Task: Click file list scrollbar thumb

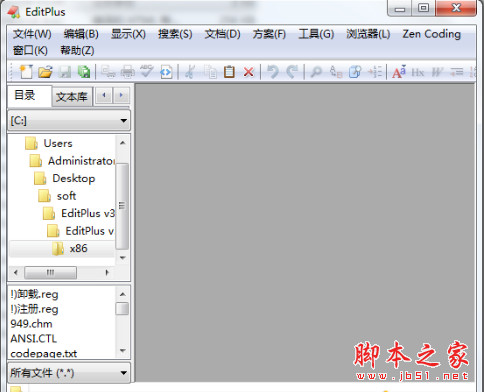Action: point(122,308)
